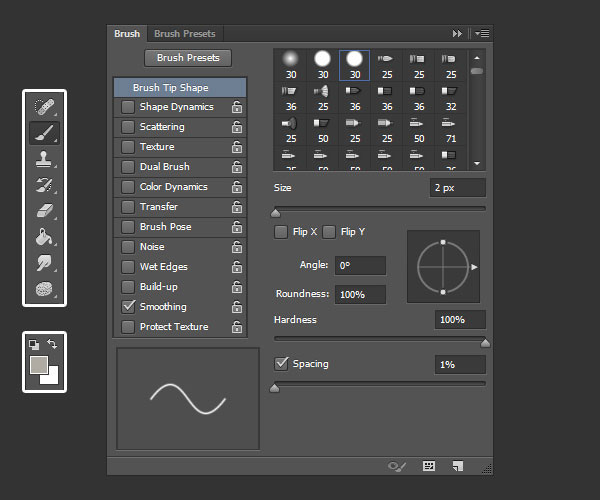The image size is (600, 500).
Task: Click the white background color swatch
Action: [53, 378]
